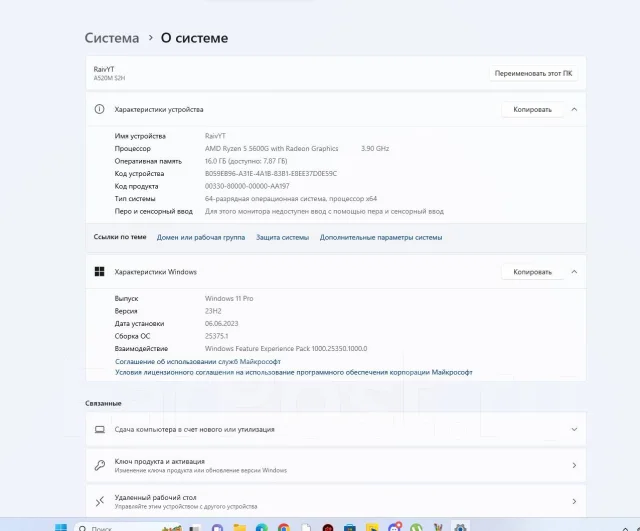
Task: Open Microsoft Edge from the taskbar
Action: 262,528
